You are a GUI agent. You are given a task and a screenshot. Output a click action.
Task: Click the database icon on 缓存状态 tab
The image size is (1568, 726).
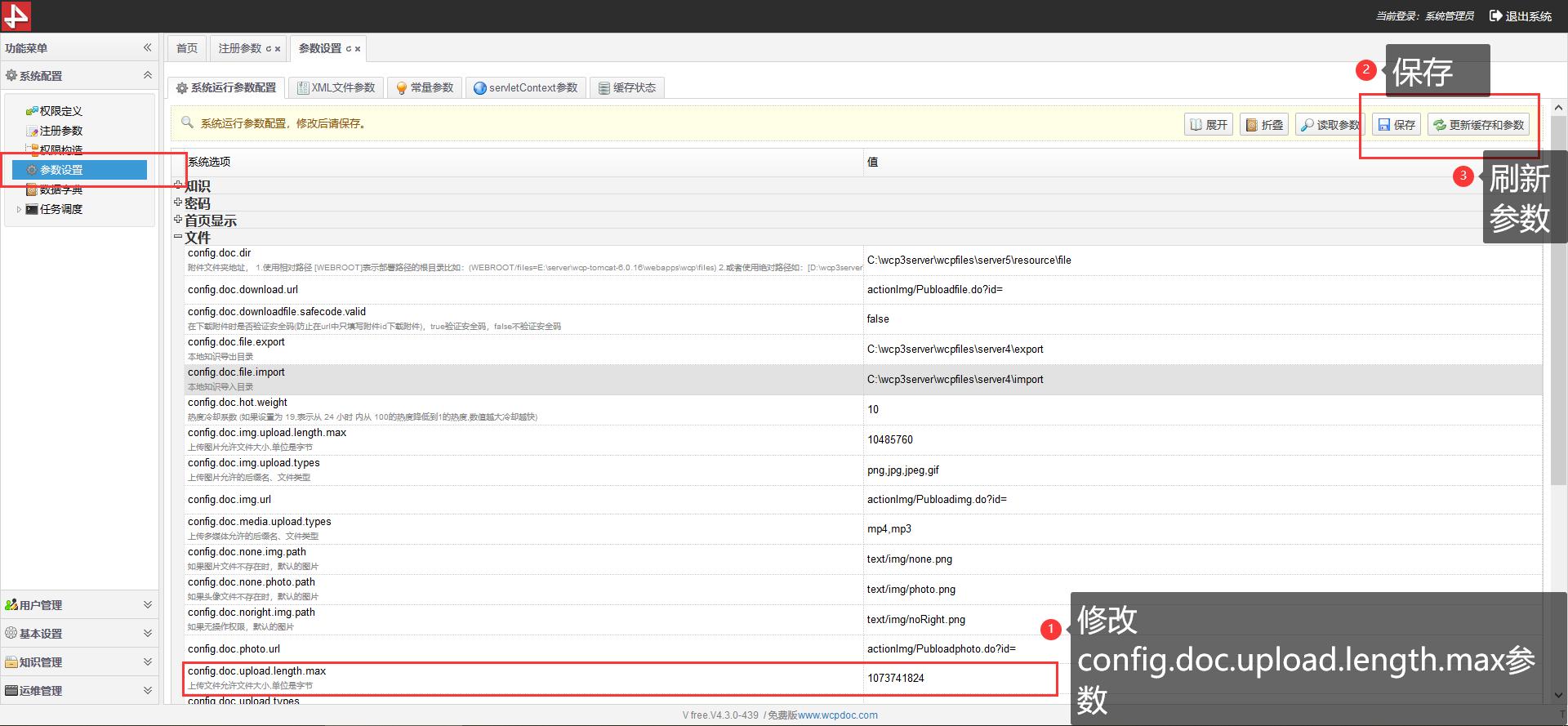pyautogui.click(x=604, y=88)
